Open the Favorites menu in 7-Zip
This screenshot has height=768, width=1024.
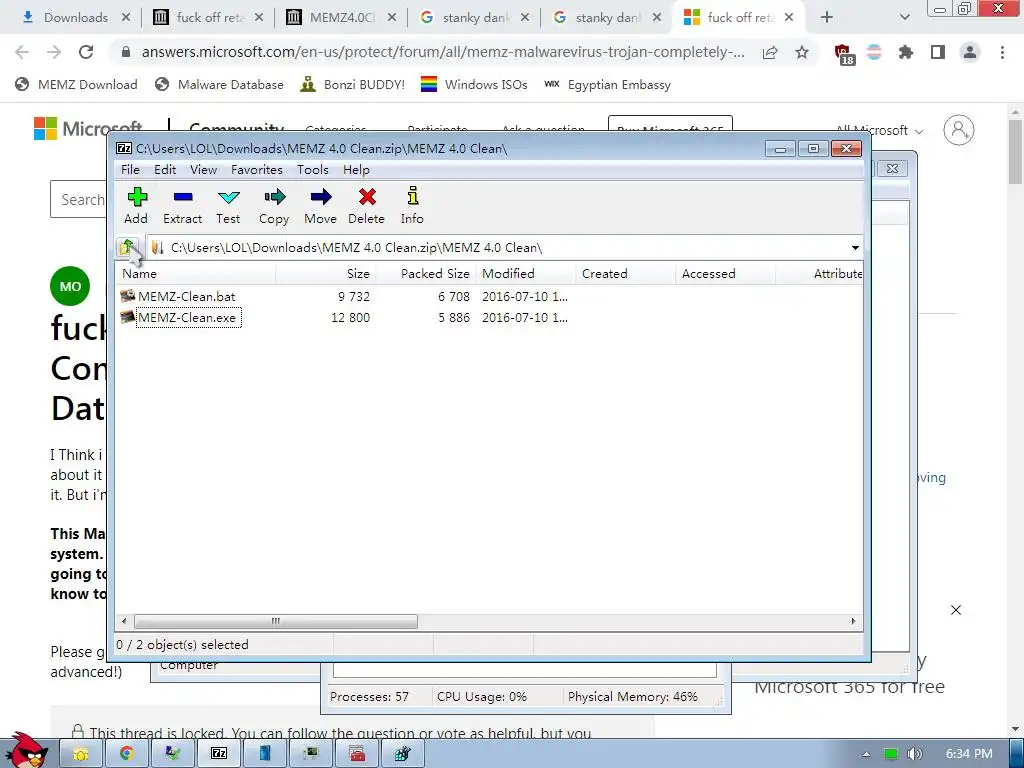257,170
